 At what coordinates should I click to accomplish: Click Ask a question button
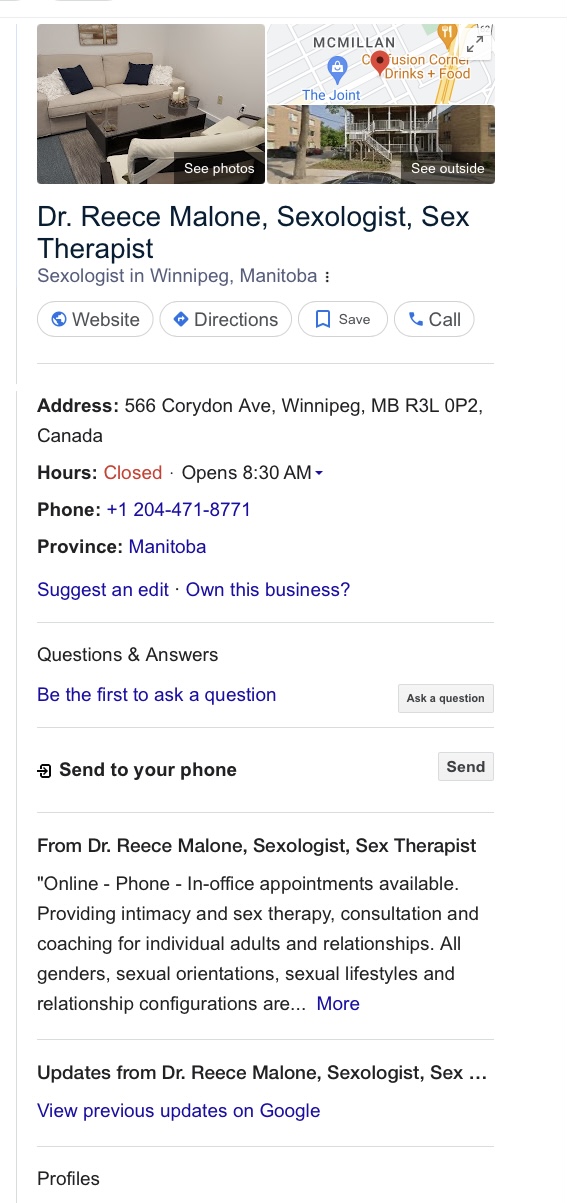[446, 699]
